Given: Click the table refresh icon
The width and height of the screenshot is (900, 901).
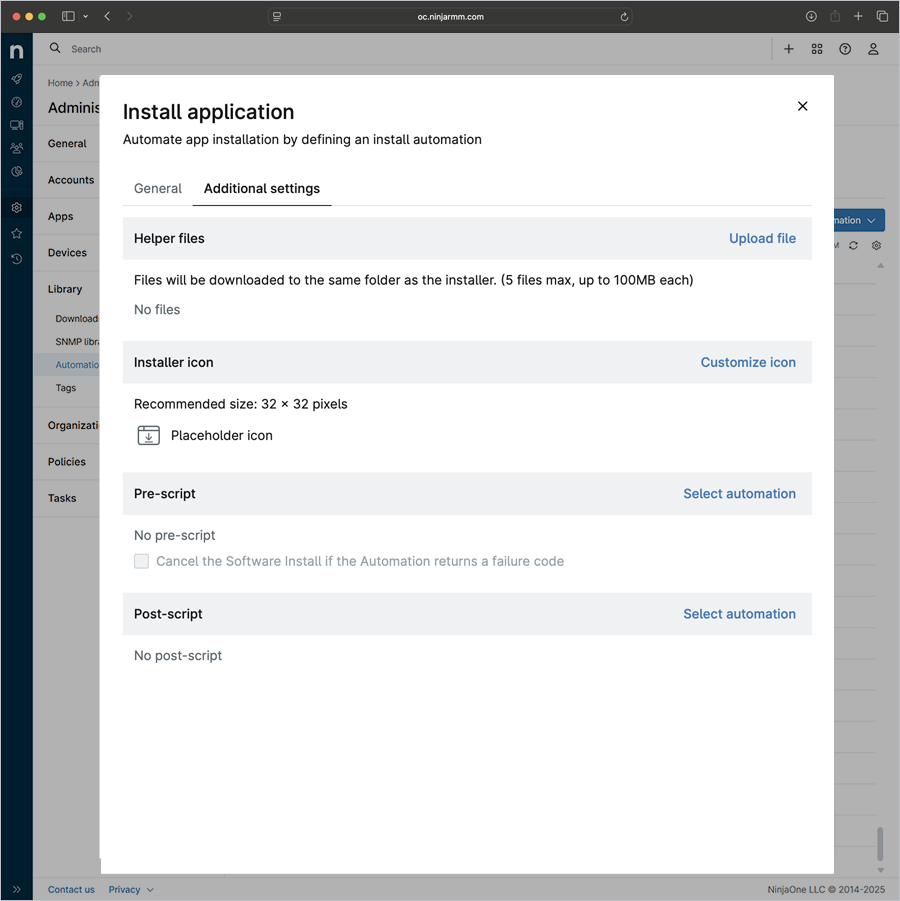Looking at the screenshot, I should [853, 245].
